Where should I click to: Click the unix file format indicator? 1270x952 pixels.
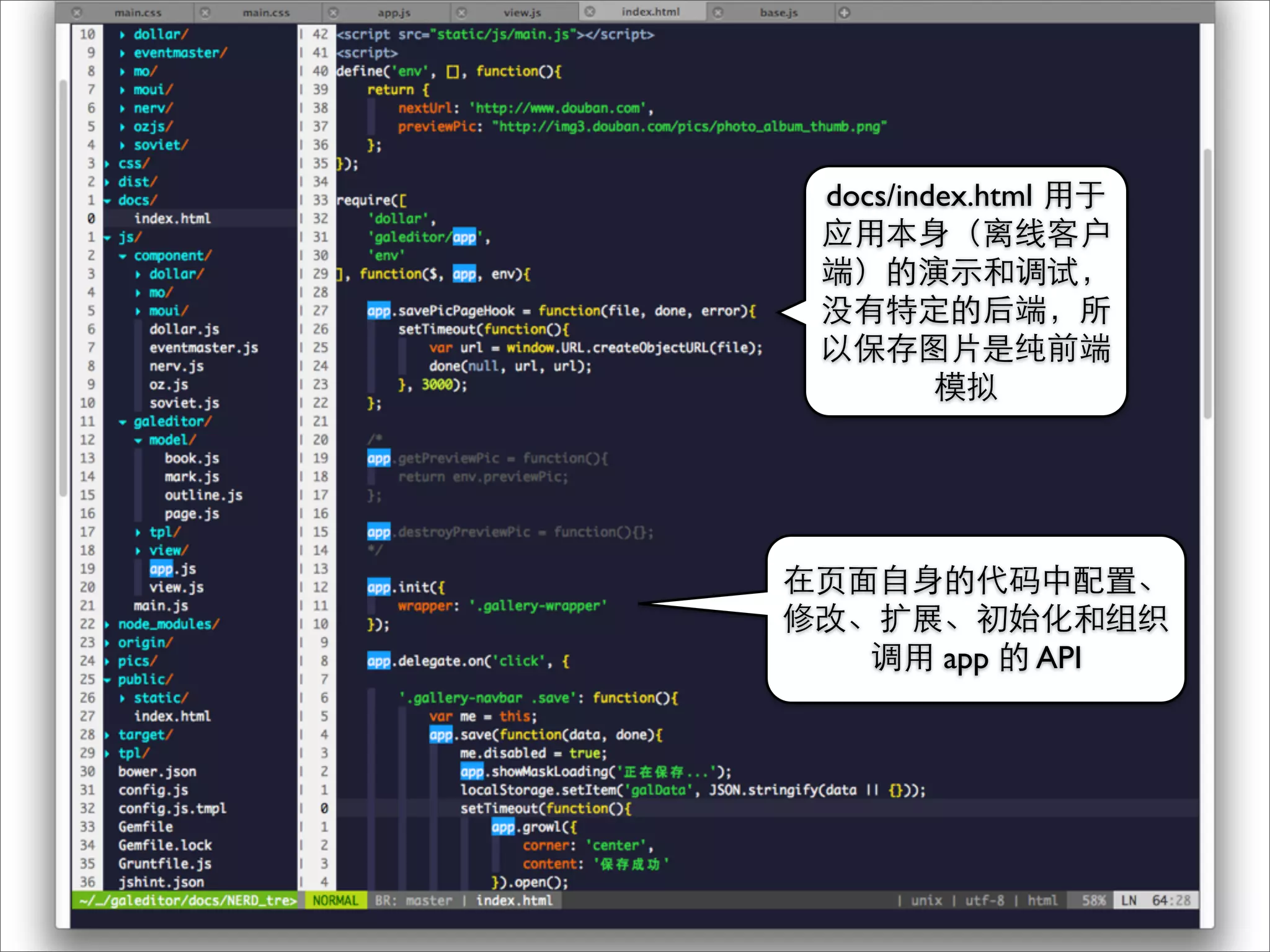click(926, 901)
